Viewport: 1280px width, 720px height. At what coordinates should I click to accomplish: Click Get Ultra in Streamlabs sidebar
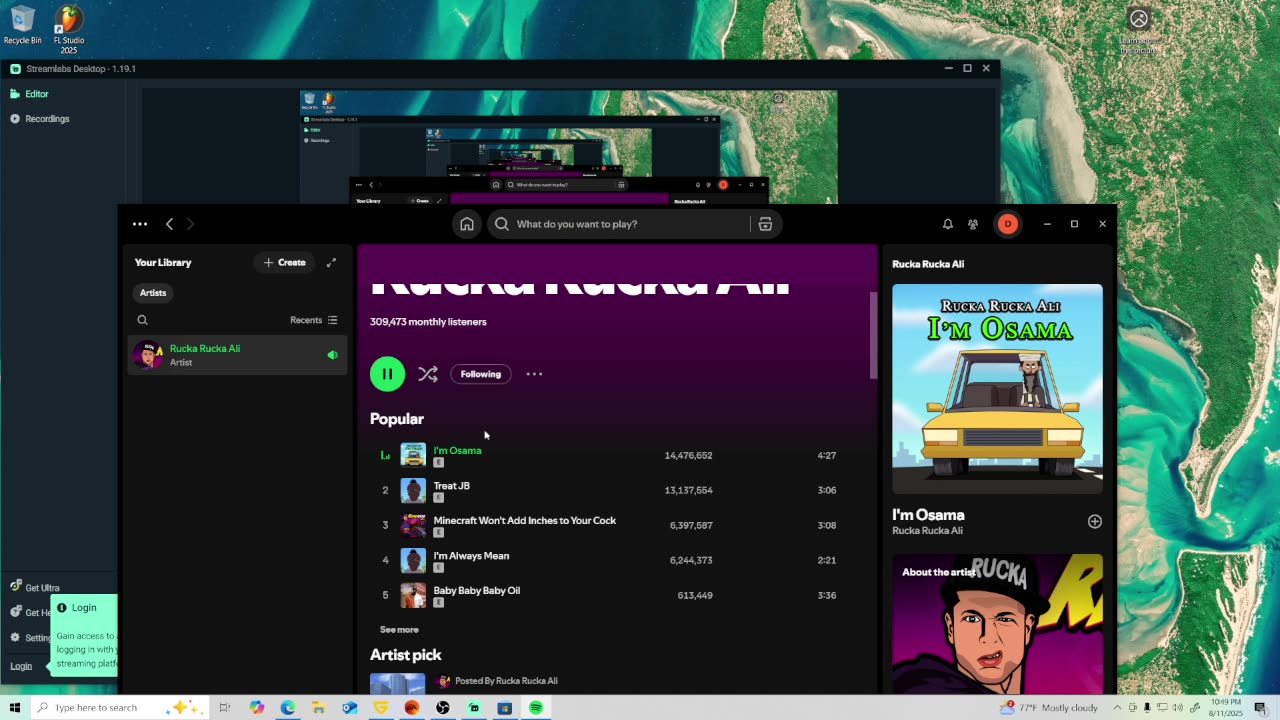(x=35, y=588)
